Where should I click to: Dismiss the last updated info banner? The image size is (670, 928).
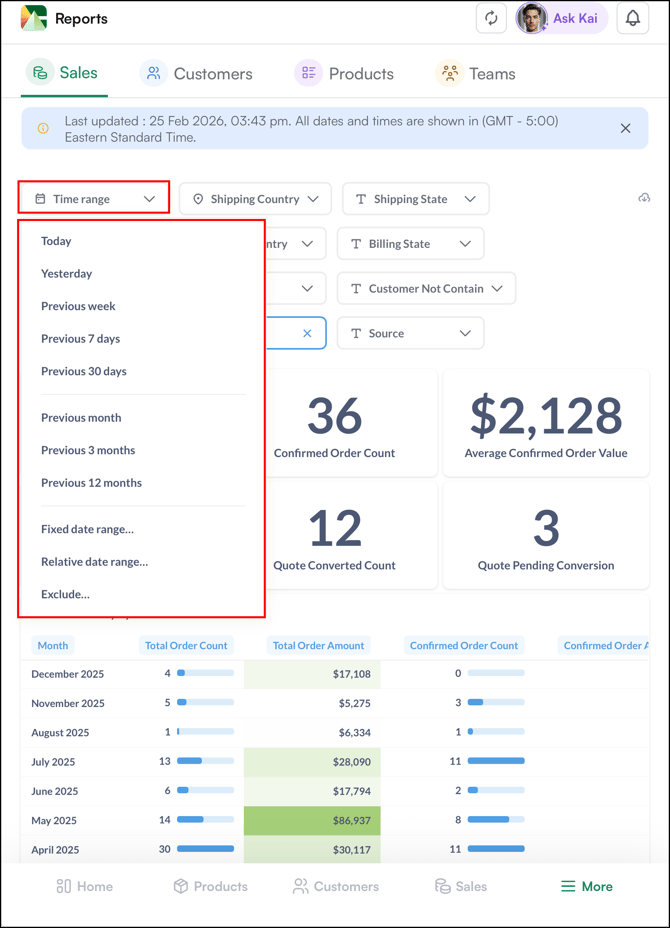tap(625, 128)
